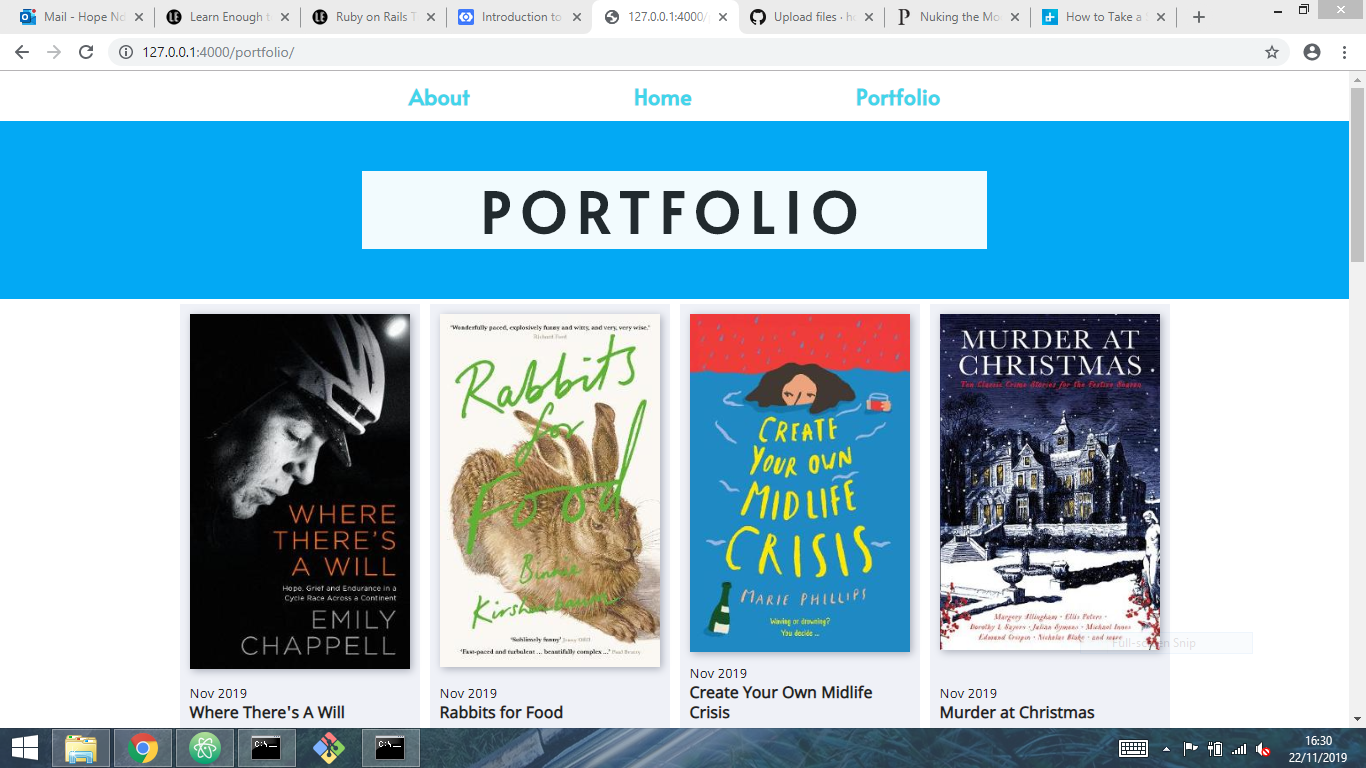Close the active 127.0.0.1:4000 tab

[723, 17]
